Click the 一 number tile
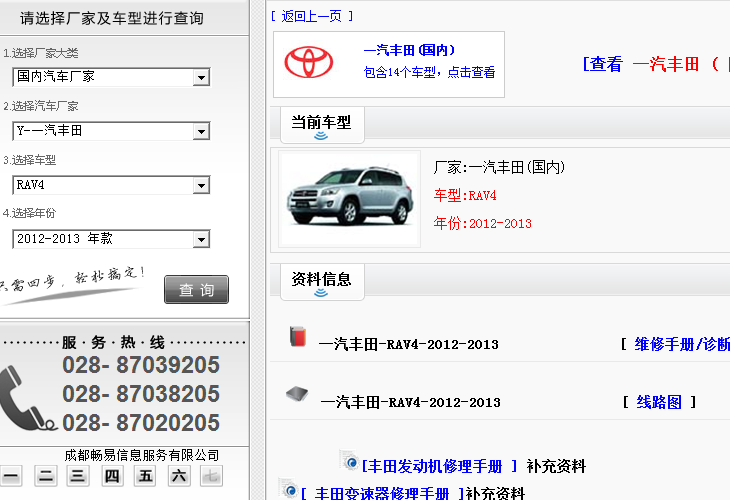 pos(10,476)
